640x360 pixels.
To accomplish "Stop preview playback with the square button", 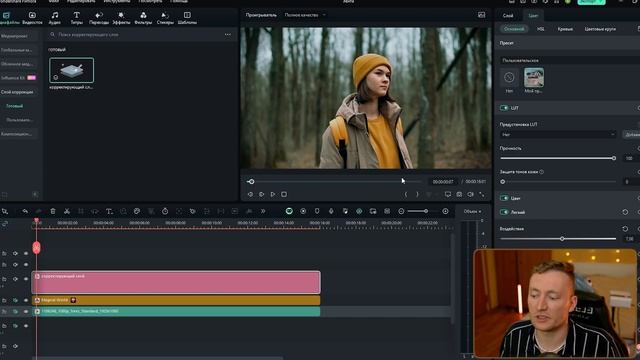I will [284, 194].
